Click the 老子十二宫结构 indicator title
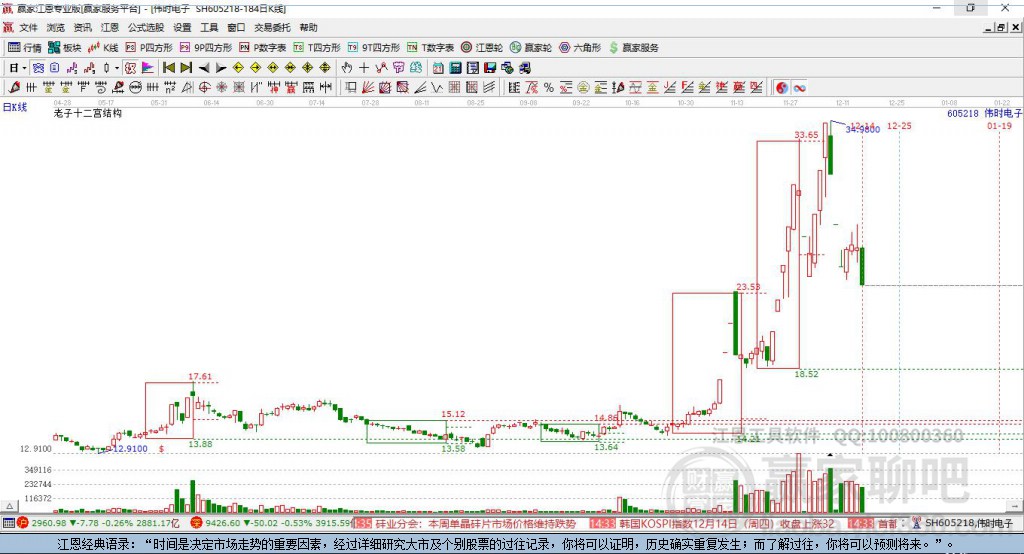Screen dimensions: 1024x554 click(x=88, y=113)
